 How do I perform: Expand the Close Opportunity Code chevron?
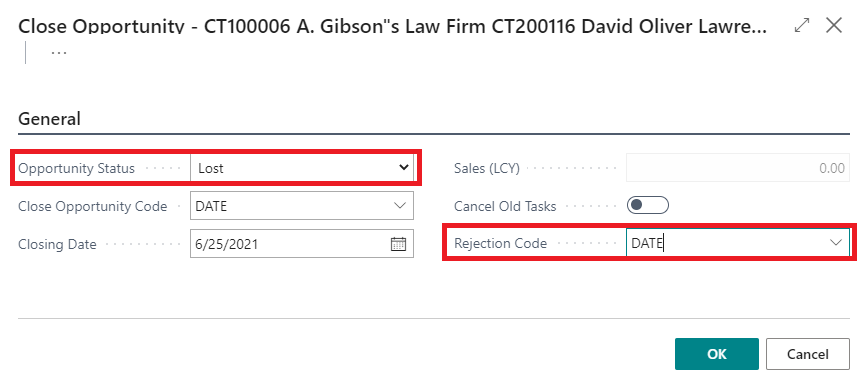point(399,206)
